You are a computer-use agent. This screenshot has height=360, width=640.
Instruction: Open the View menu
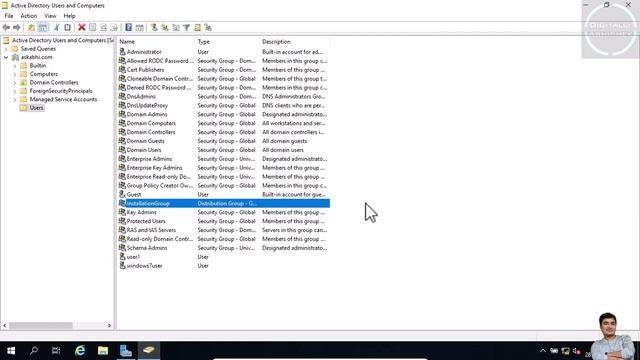[x=50, y=16]
